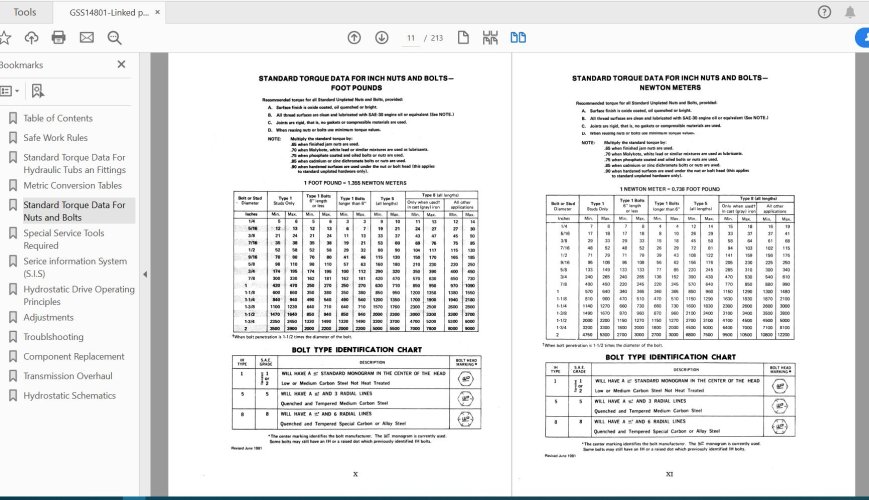The width and height of the screenshot is (869, 500).
Task: Click the Bookmarks panel title
Action: pos(21,65)
